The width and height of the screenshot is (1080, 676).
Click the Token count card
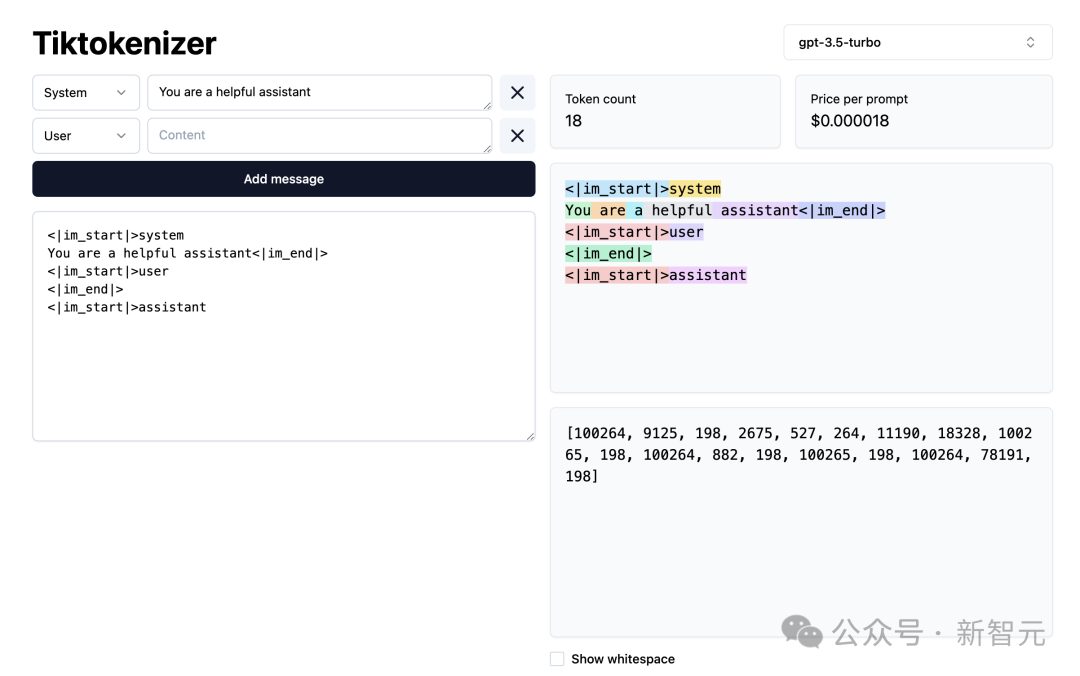click(x=665, y=111)
